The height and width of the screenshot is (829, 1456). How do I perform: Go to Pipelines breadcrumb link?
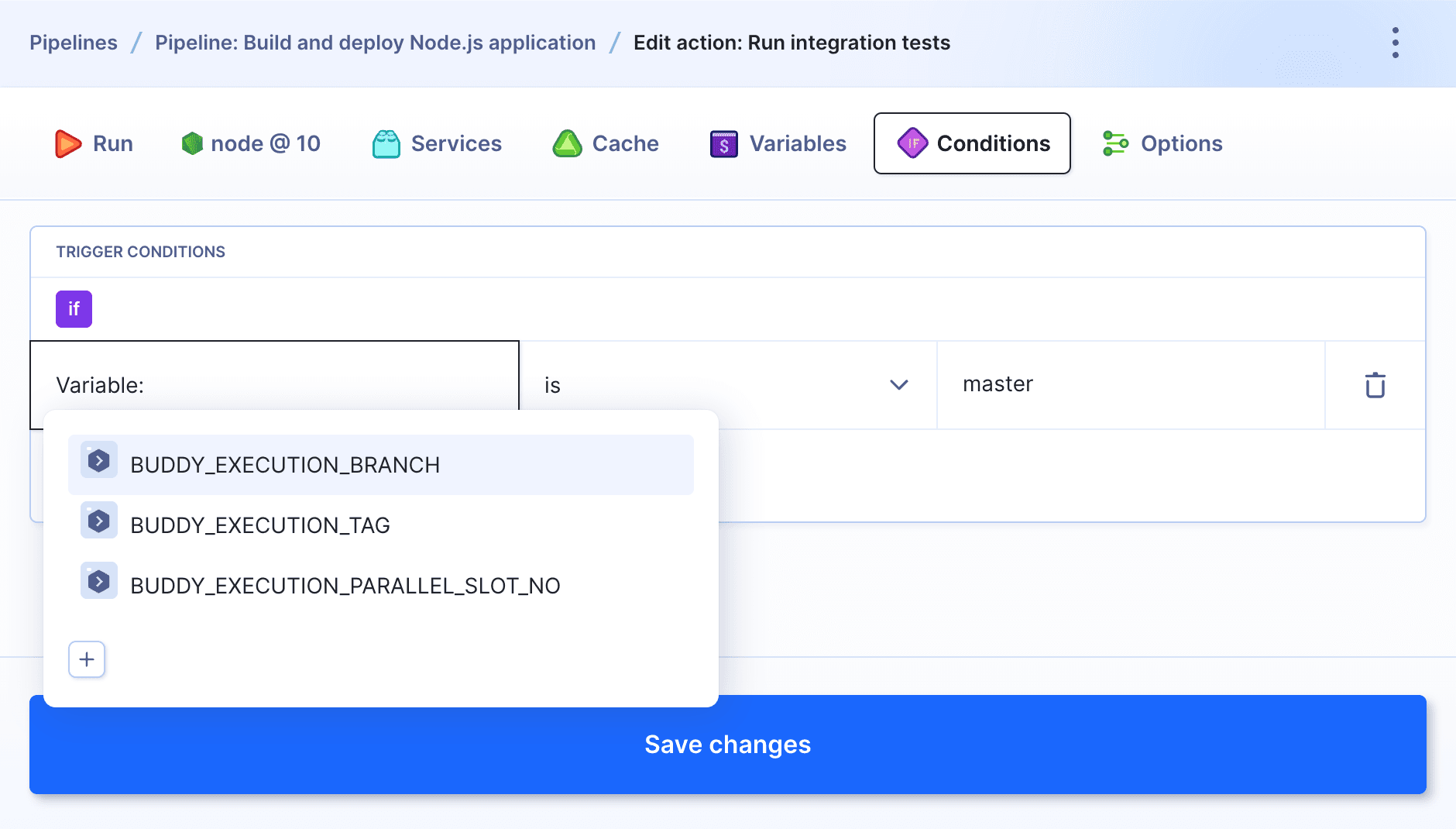click(74, 43)
